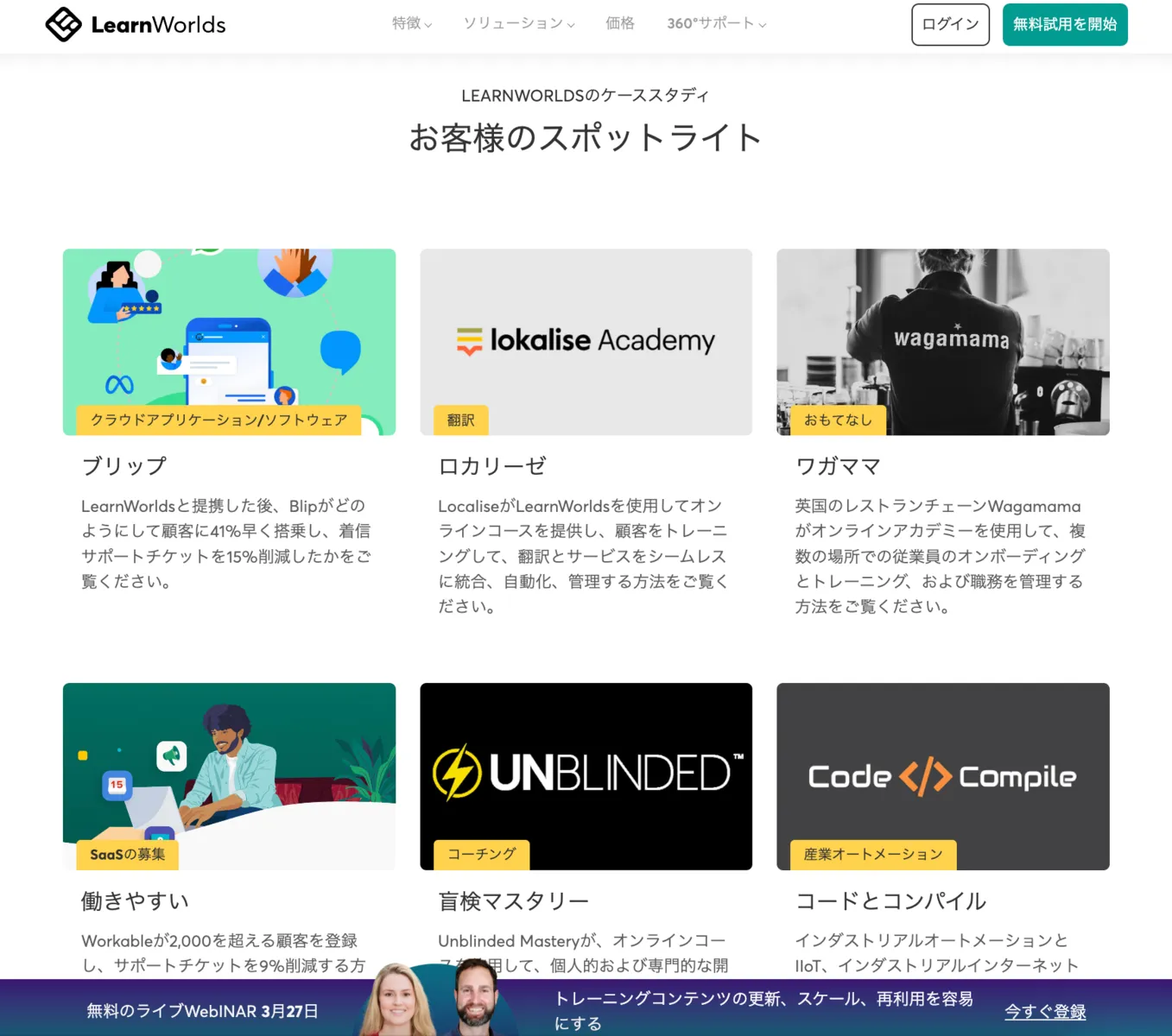Click the UNBLINDED lightning logo card
The width and height of the screenshot is (1172, 1036).
point(586,776)
